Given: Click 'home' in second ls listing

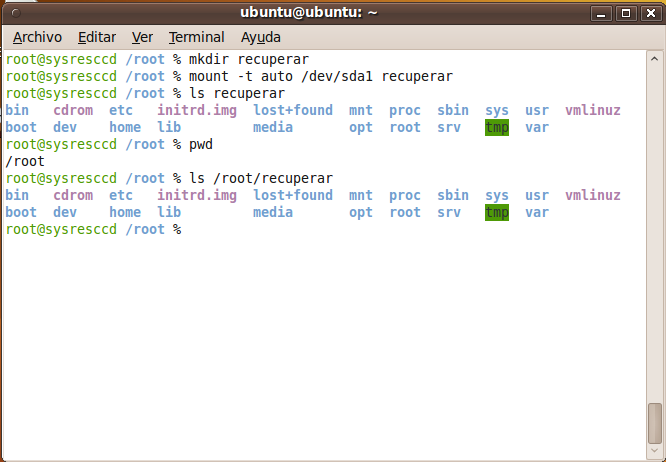Looking at the screenshot, I should click(125, 212).
